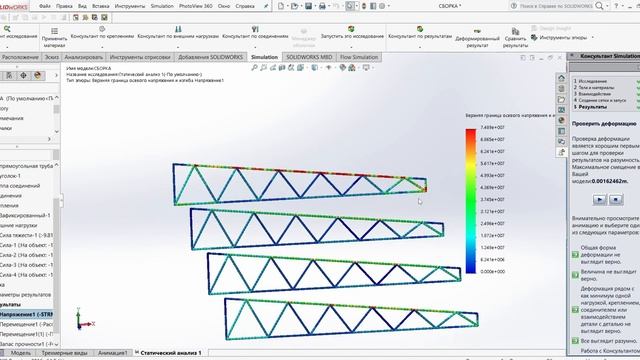Open the Plot Tools (Инструменты эпюры) dropdown
This screenshot has height=360, width=640.
tap(593, 38)
